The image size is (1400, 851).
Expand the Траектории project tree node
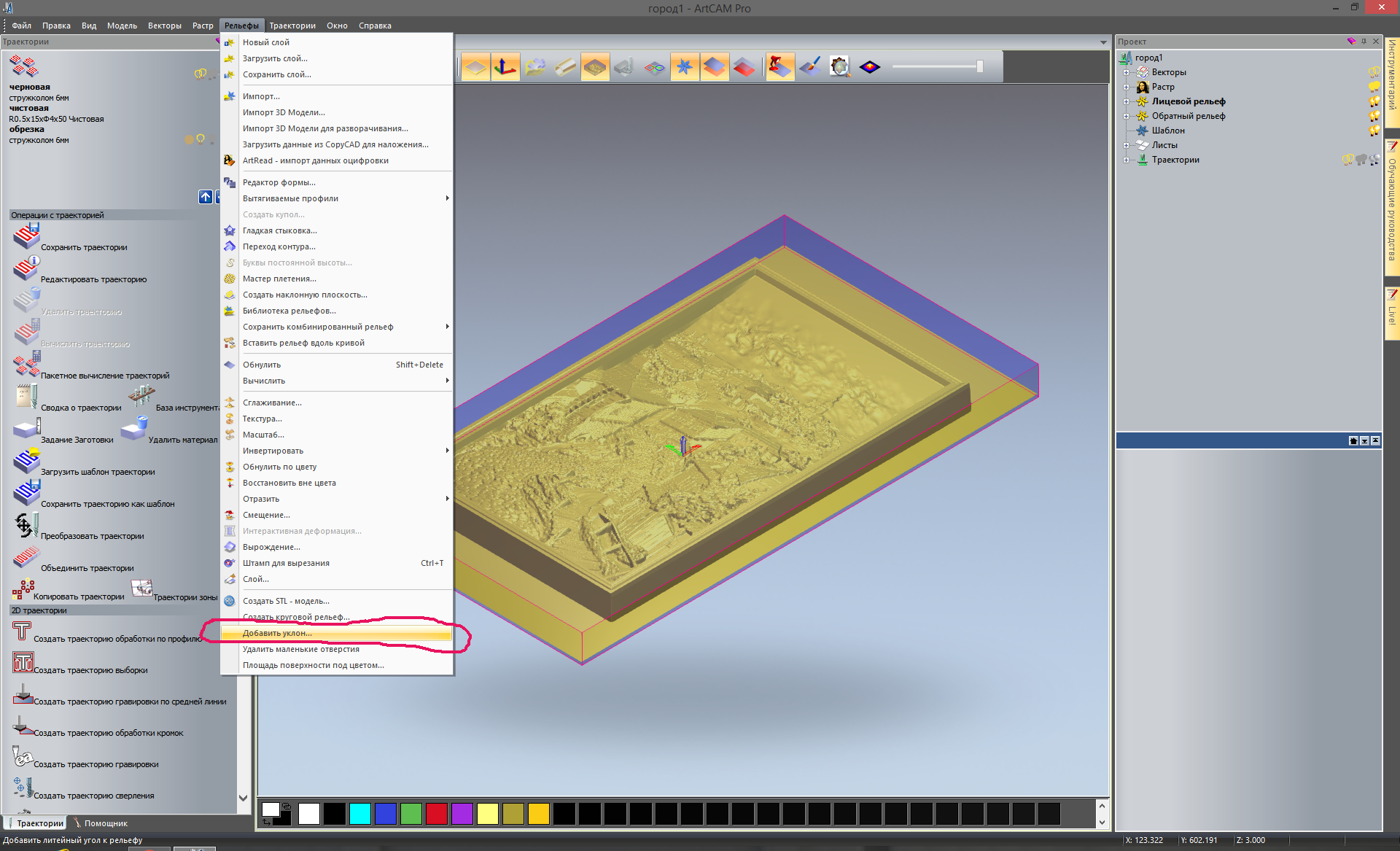(x=1126, y=160)
